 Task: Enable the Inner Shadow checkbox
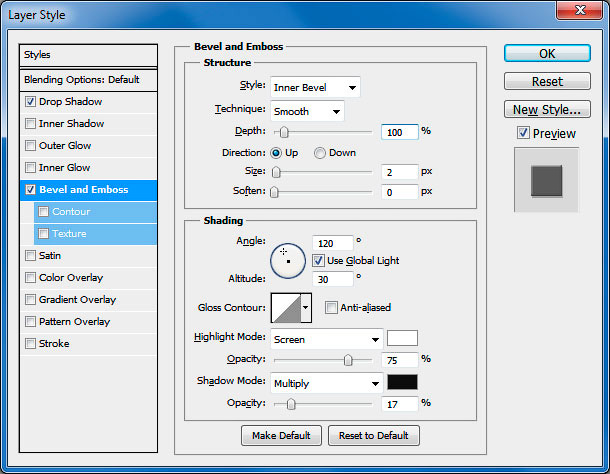(x=30, y=123)
